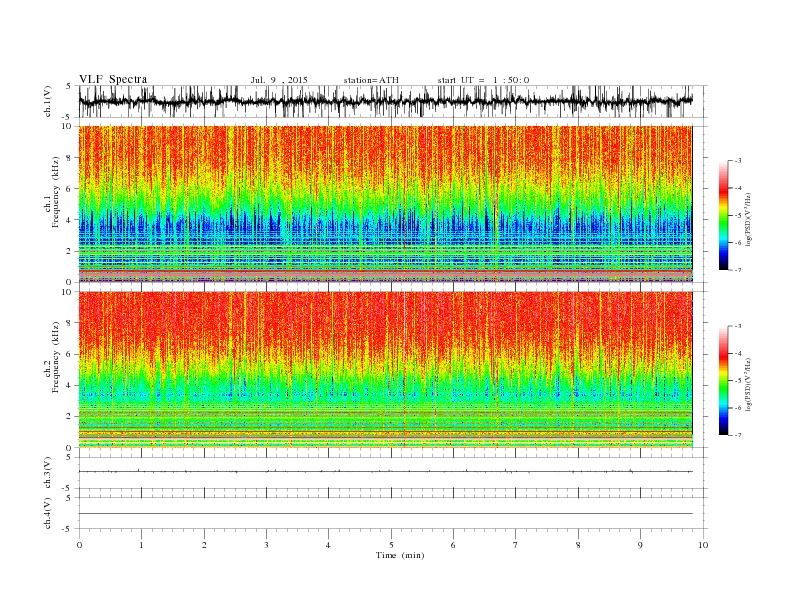Click the "-4" label on ch.2 colorbar
This screenshot has width=792, height=612.
pyautogui.click(x=738, y=353)
